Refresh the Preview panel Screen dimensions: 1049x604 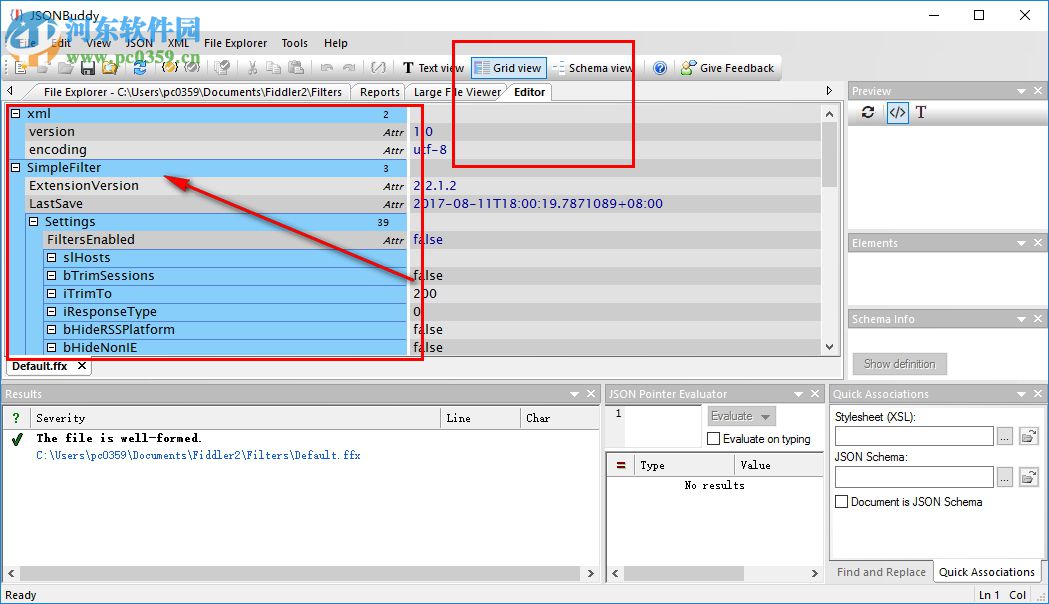click(x=866, y=112)
